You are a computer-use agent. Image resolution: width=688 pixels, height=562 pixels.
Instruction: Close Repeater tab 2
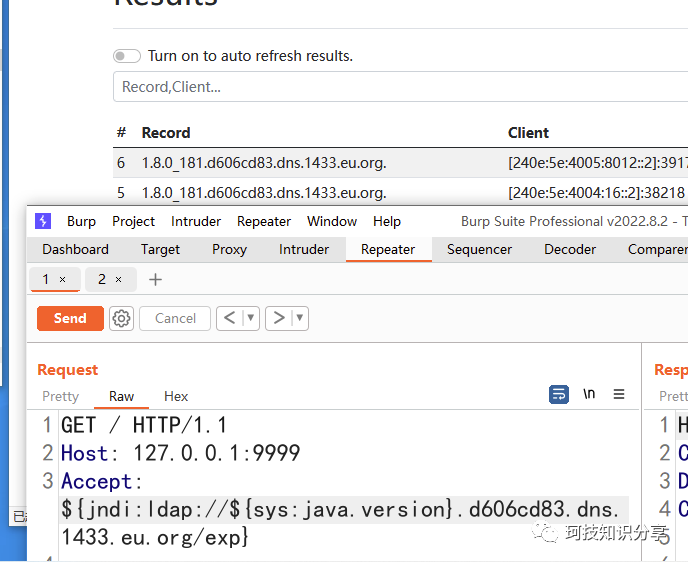118,279
